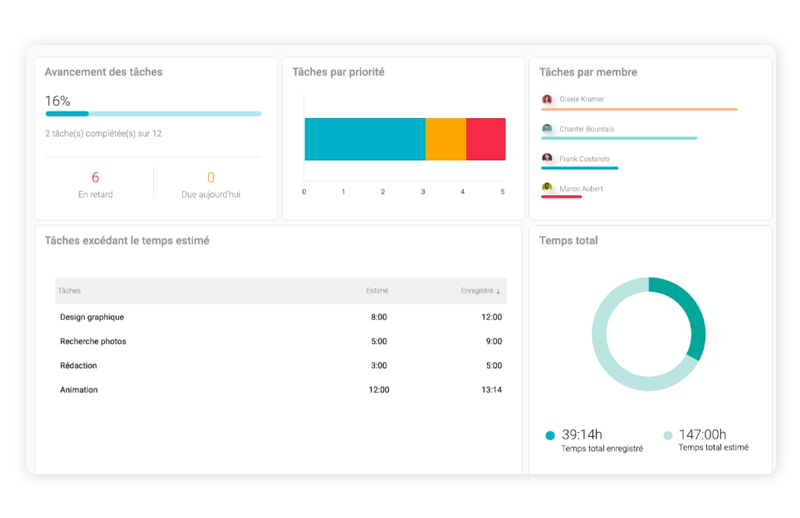Click the Gisele Kramer name label
The width and height of the screenshot is (800, 518).
tap(582, 99)
